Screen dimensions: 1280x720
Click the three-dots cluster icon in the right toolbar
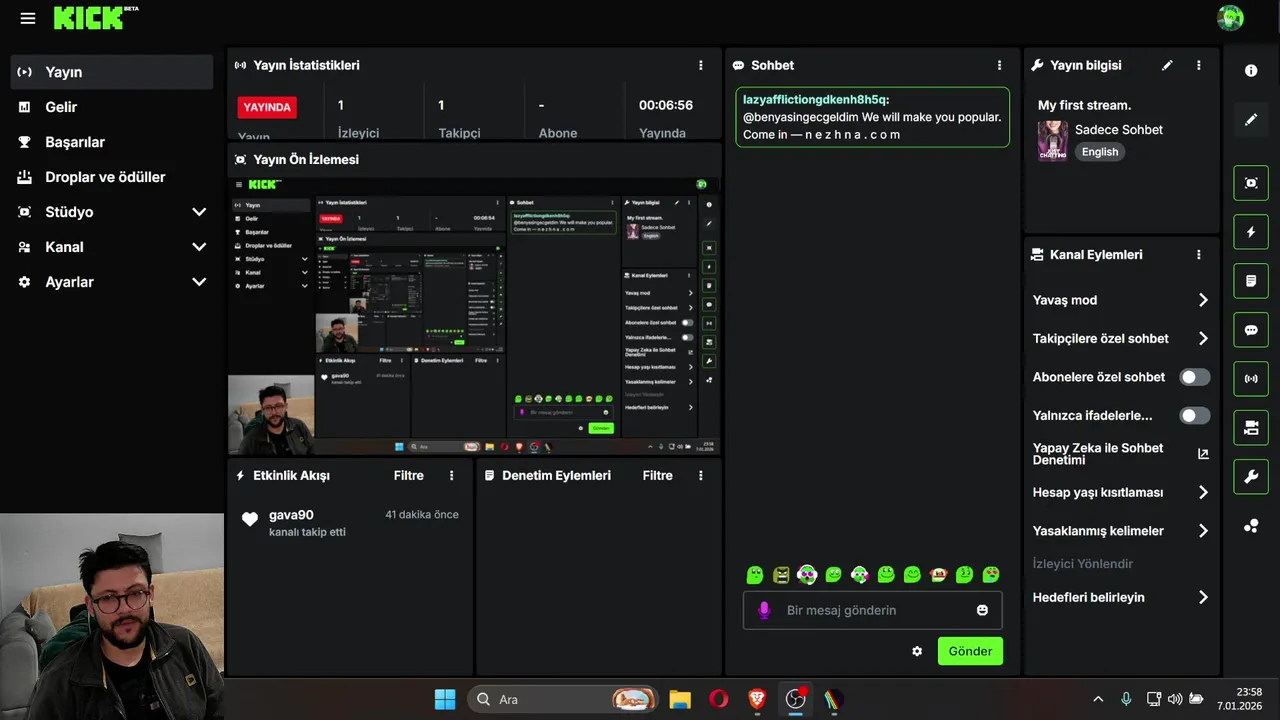[1251, 526]
